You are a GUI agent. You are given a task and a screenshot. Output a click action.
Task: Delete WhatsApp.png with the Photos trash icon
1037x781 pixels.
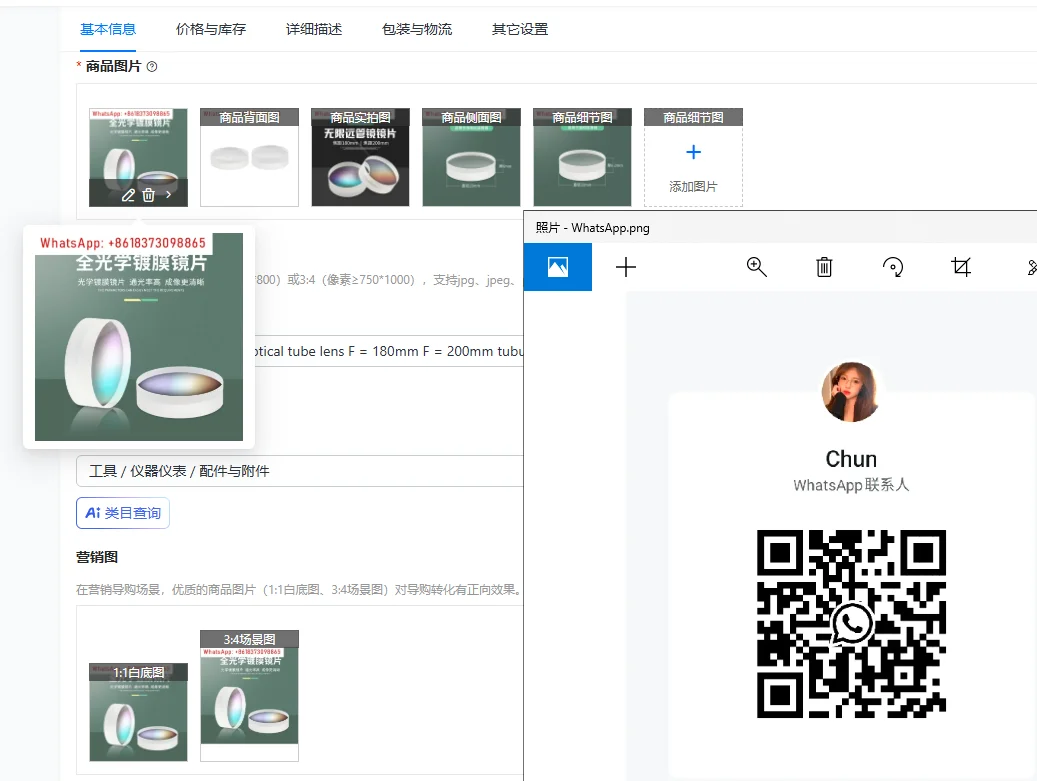pyautogui.click(x=824, y=267)
